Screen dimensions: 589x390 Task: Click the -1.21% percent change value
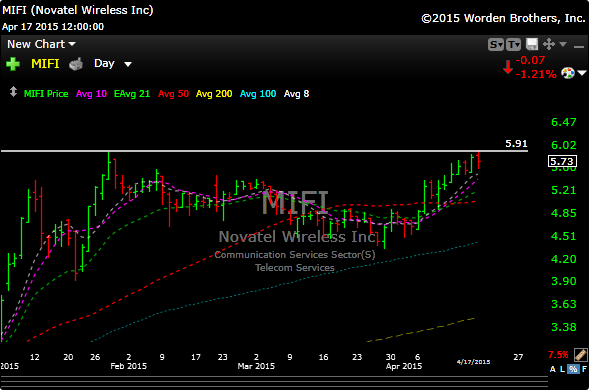coord(536,74)
